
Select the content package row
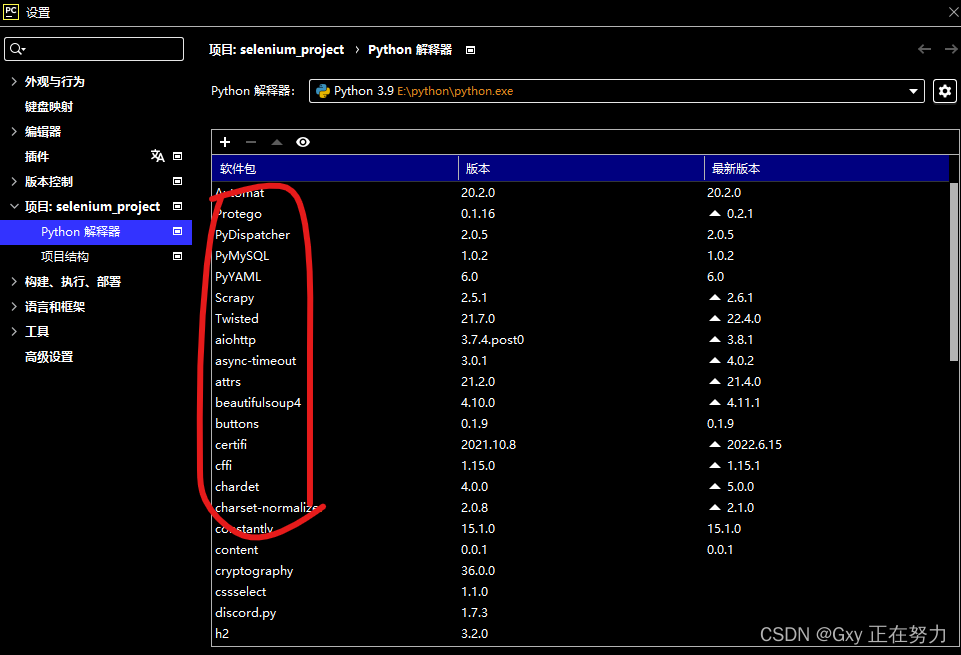pyautogui.click(x=580, y=550)
